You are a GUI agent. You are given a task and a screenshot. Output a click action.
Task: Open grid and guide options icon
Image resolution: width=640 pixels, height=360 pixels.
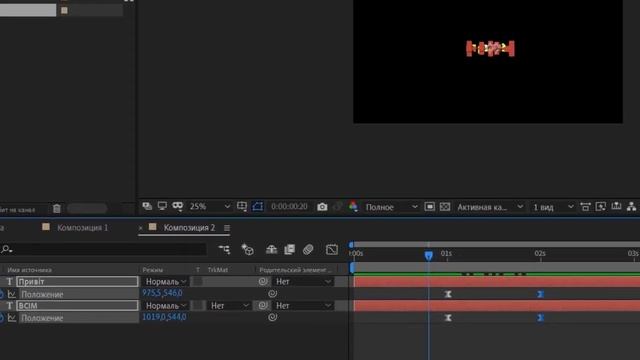242,207
